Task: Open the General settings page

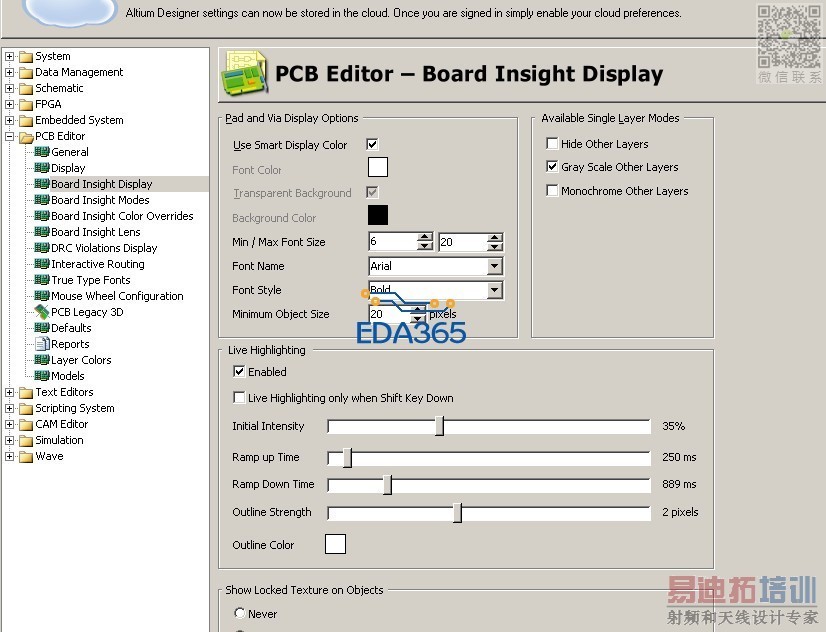Action: [x=70, y=152]
